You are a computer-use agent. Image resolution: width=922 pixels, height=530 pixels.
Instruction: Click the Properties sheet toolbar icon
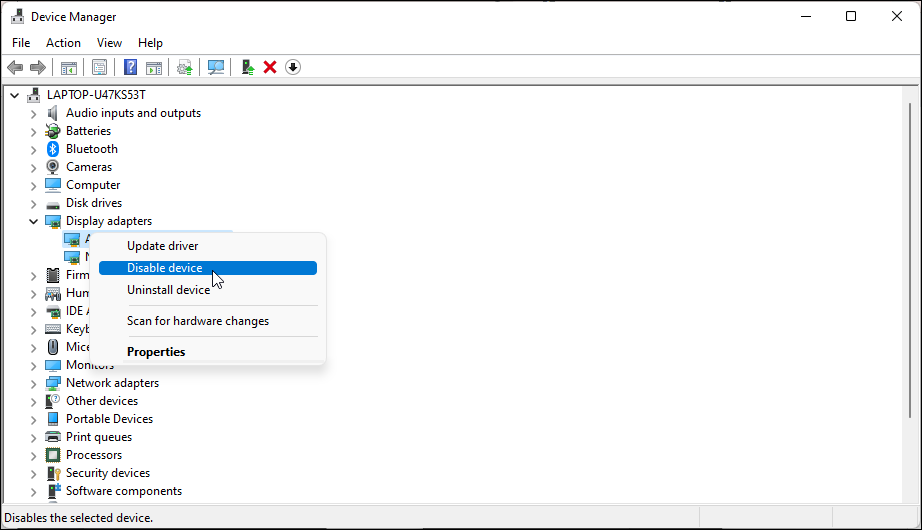99,68
